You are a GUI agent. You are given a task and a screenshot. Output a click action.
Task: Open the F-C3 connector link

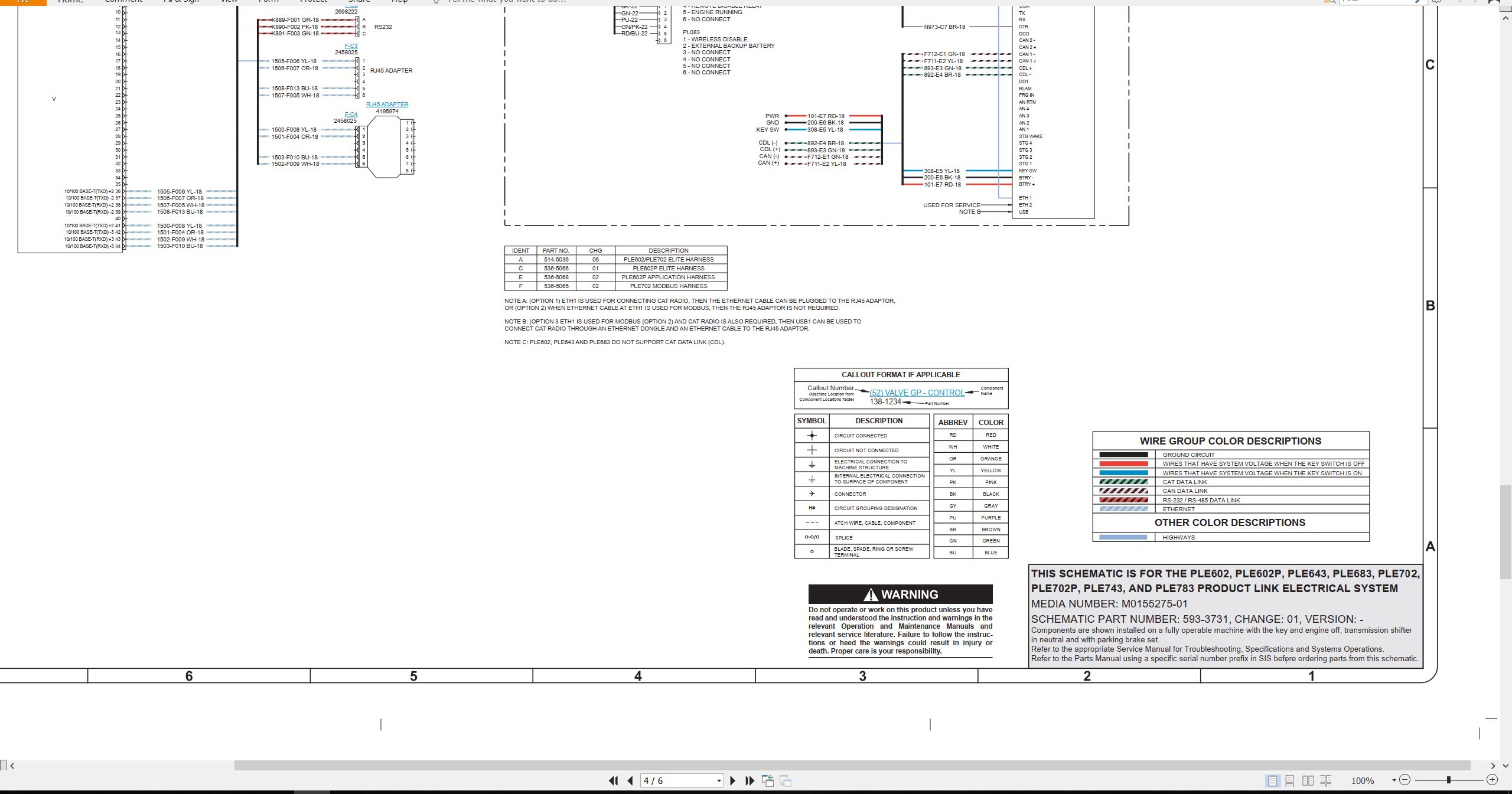(x=351, y=46)
